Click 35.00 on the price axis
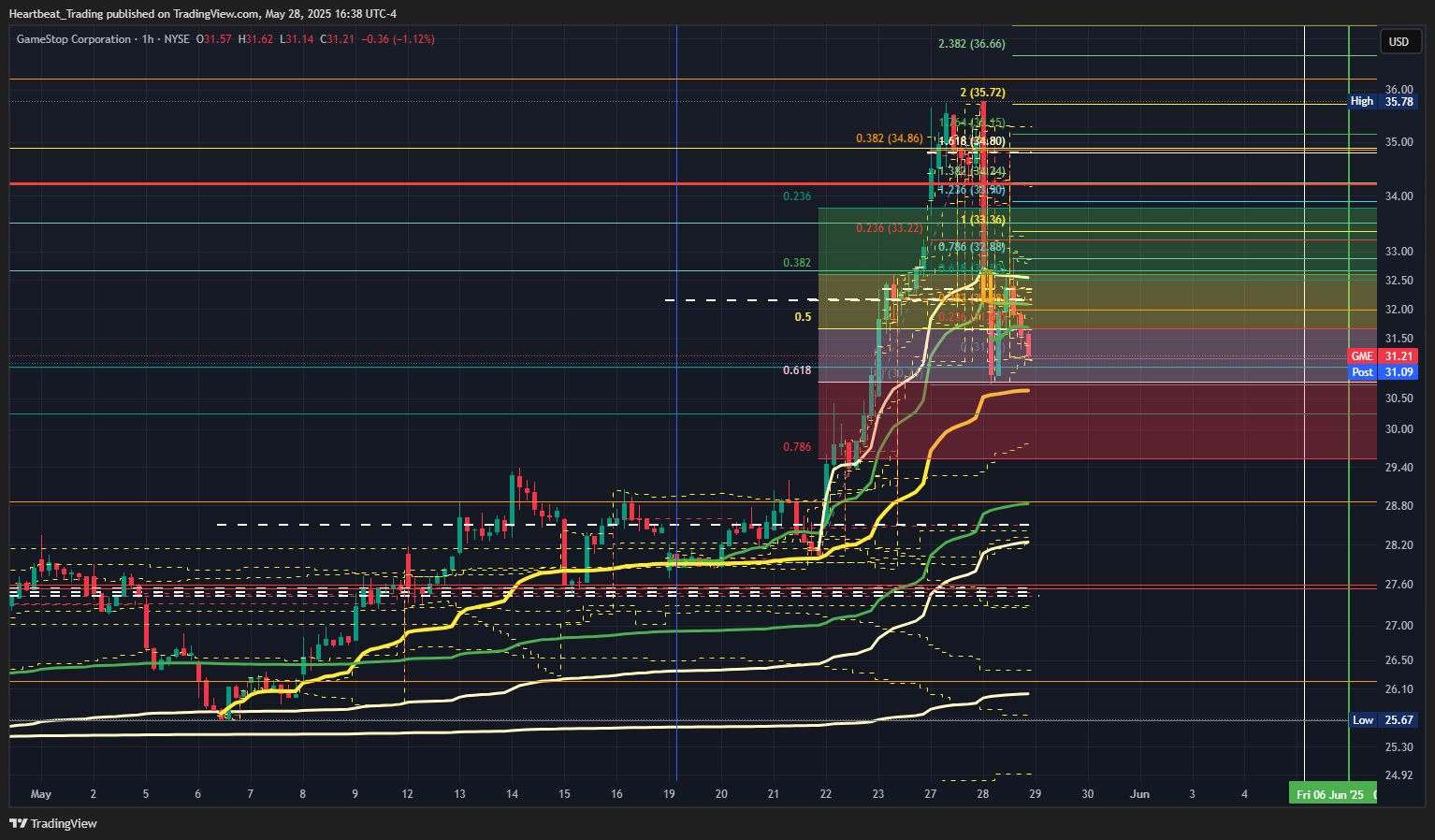This screenshot has height=840, width=1435. (x=1399, y=142)
